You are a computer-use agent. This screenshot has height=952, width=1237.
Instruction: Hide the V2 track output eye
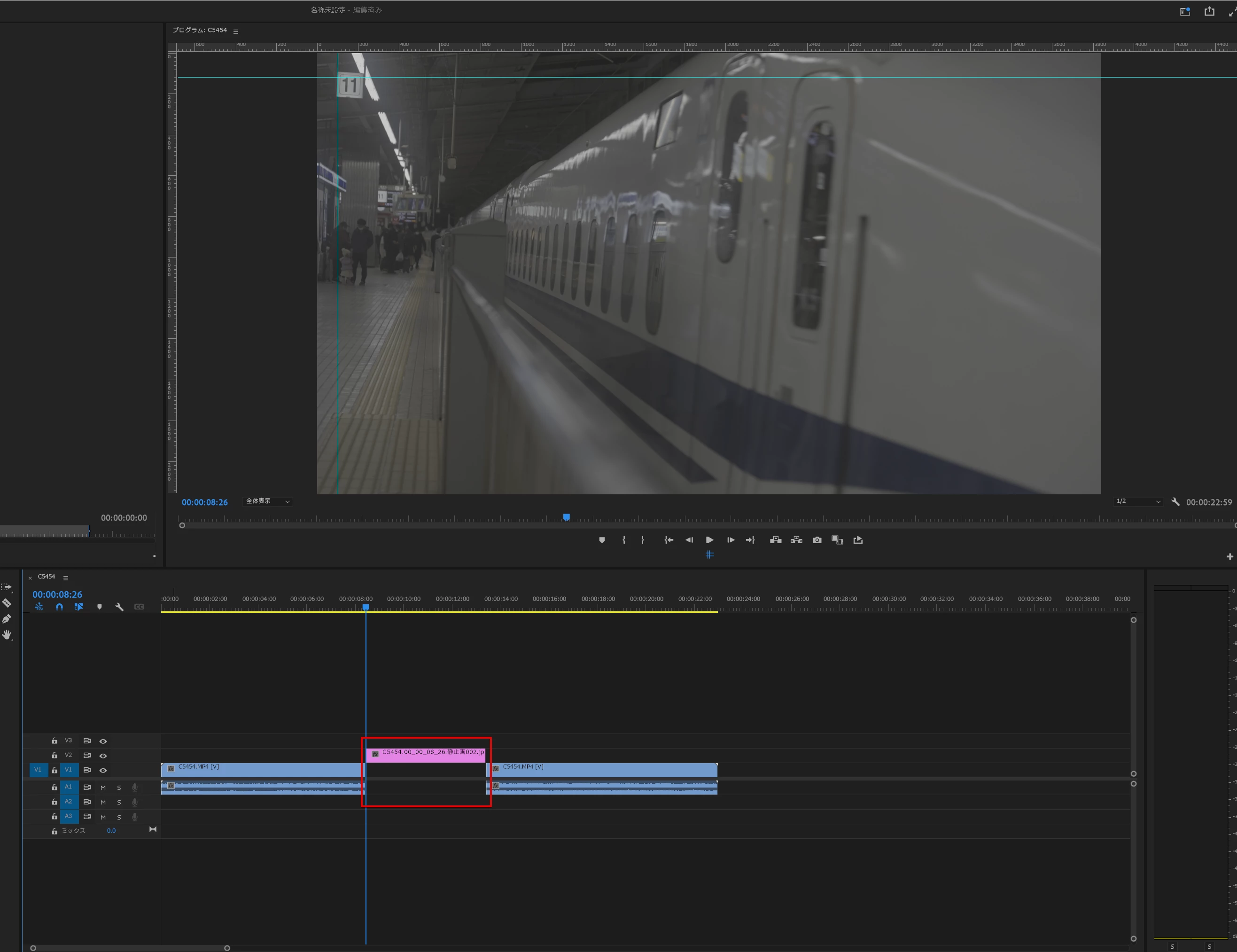[x=103, y=756]
